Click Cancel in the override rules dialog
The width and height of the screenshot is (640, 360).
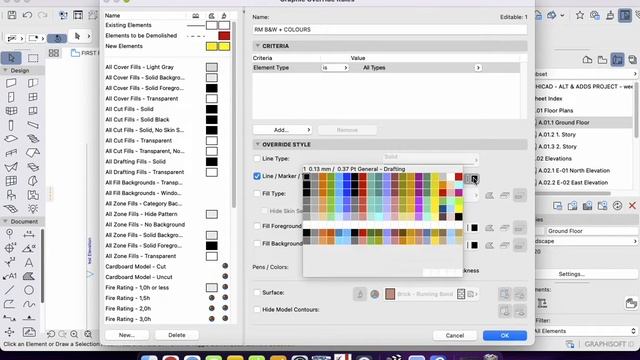(x=455, y=336)
